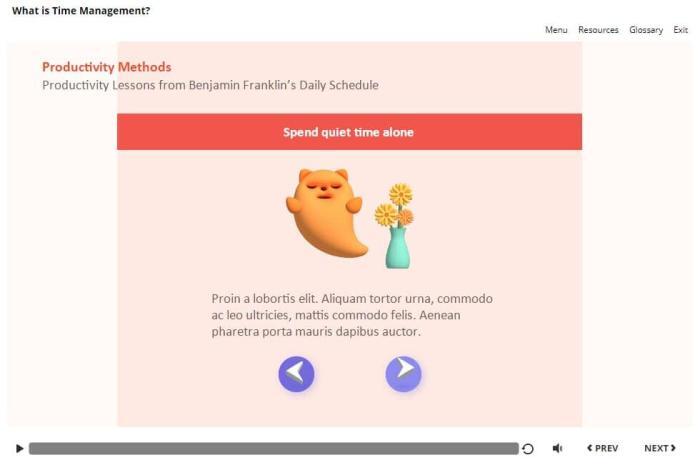Click the replay circular arrow icon

528,449
